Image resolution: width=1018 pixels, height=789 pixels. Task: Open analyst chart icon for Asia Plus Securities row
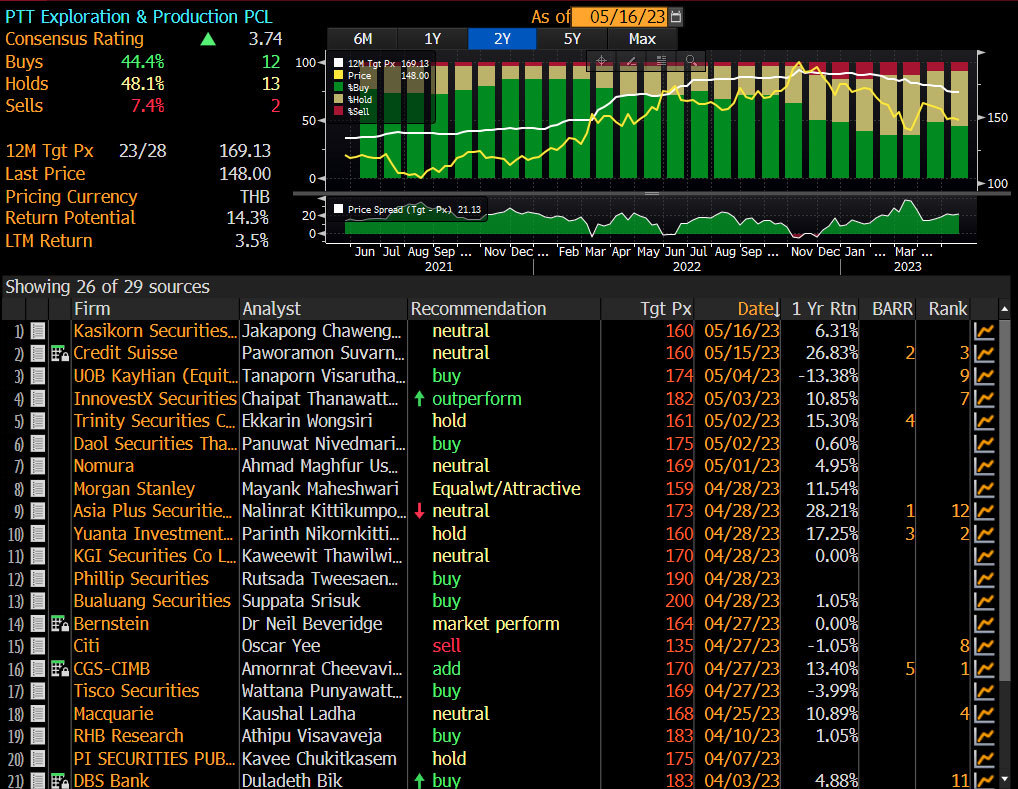tap(984, 511)
